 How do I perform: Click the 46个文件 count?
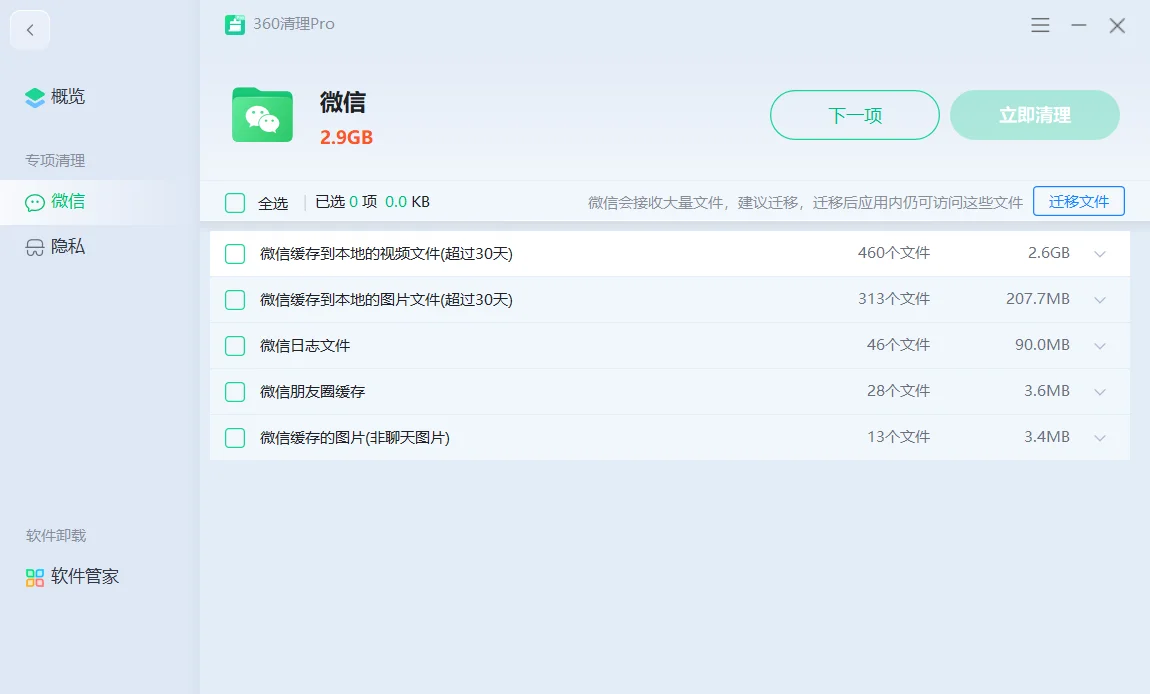coord(898,345)
